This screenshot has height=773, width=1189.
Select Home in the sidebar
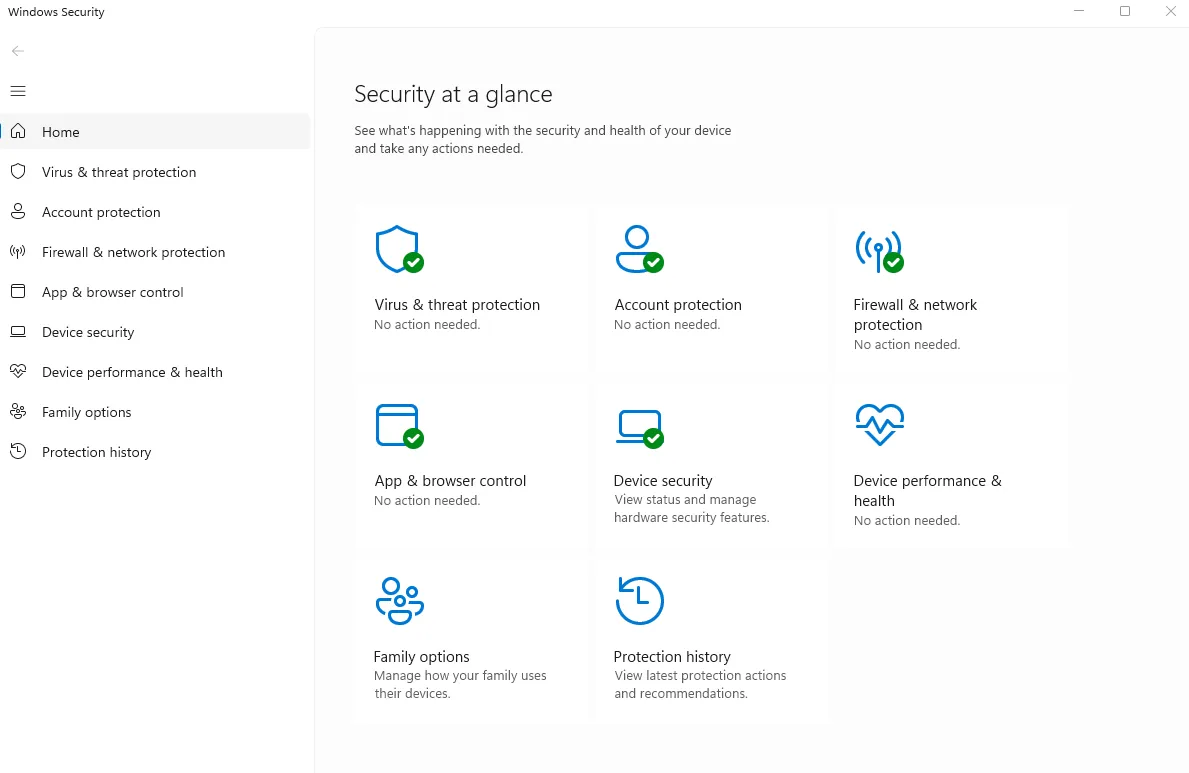(x=155, y=131)
